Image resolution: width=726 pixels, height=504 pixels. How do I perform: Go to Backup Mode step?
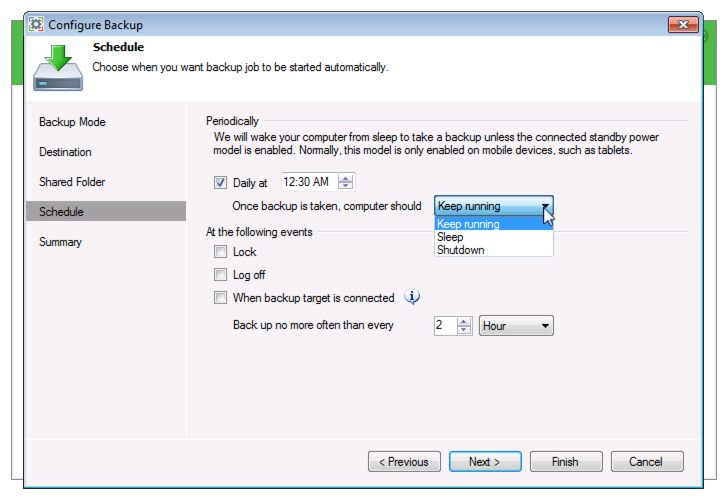[x=72, y=122]
